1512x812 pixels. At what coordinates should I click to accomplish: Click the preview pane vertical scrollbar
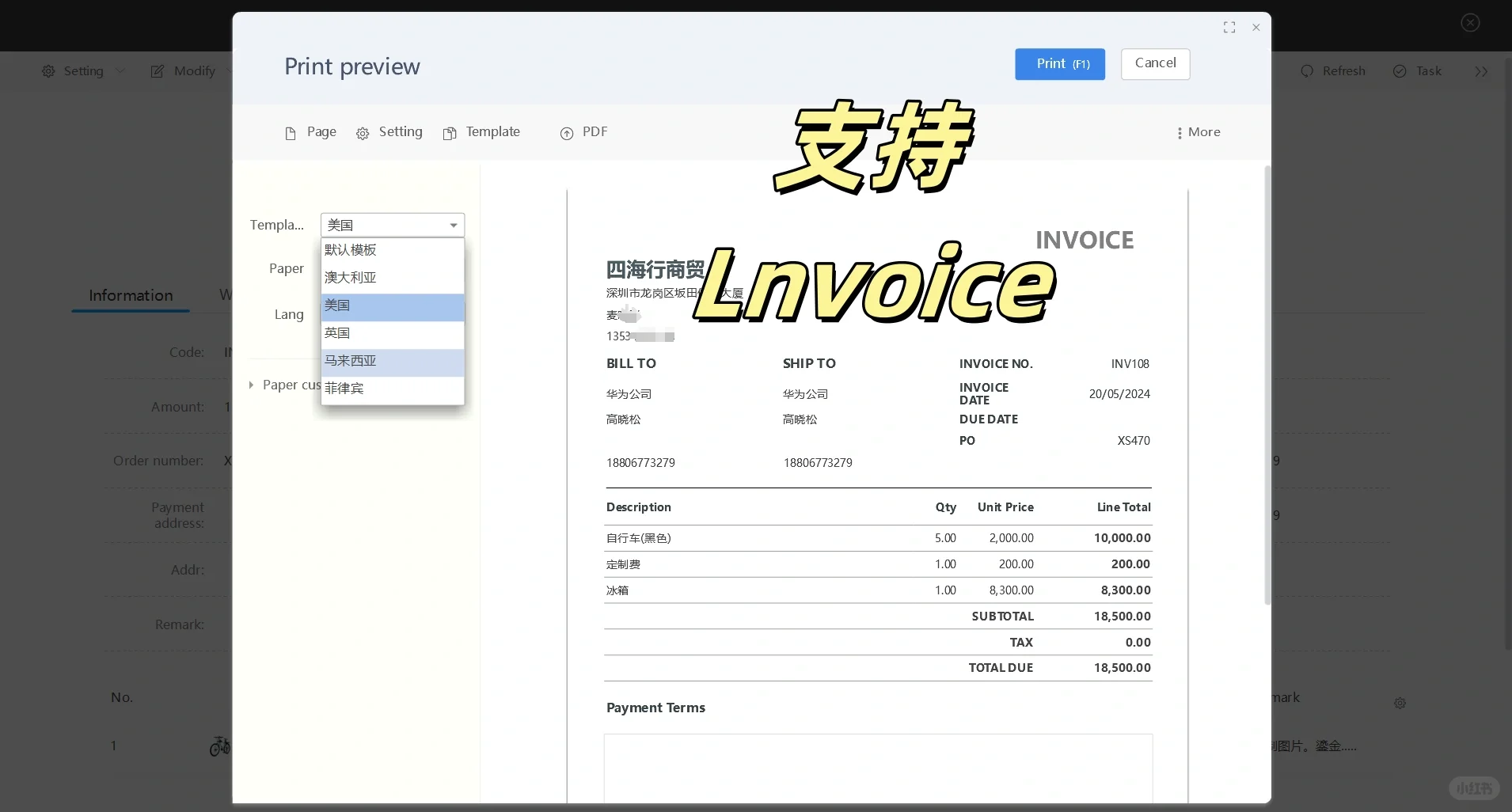pos(1267,385)
